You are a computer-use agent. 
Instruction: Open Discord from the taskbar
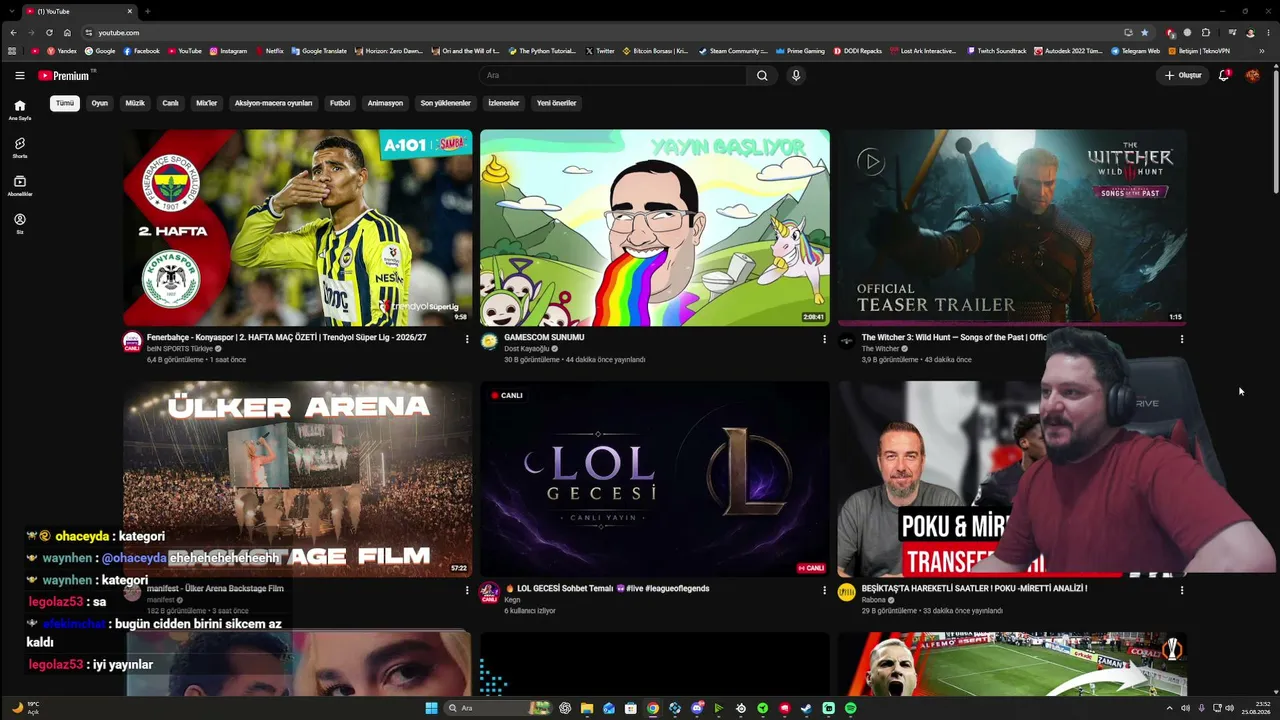[697, 708]
